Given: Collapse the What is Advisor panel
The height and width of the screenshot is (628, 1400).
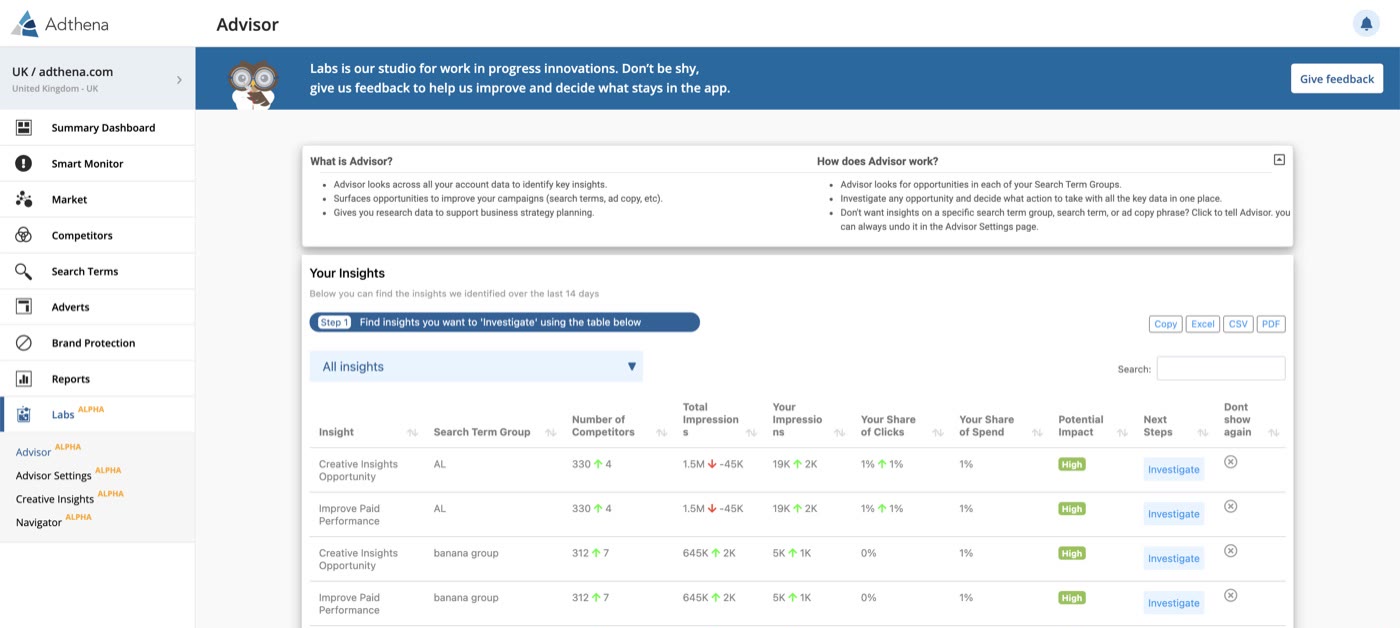Looking at the screenshot, I should click(1279, 160).
